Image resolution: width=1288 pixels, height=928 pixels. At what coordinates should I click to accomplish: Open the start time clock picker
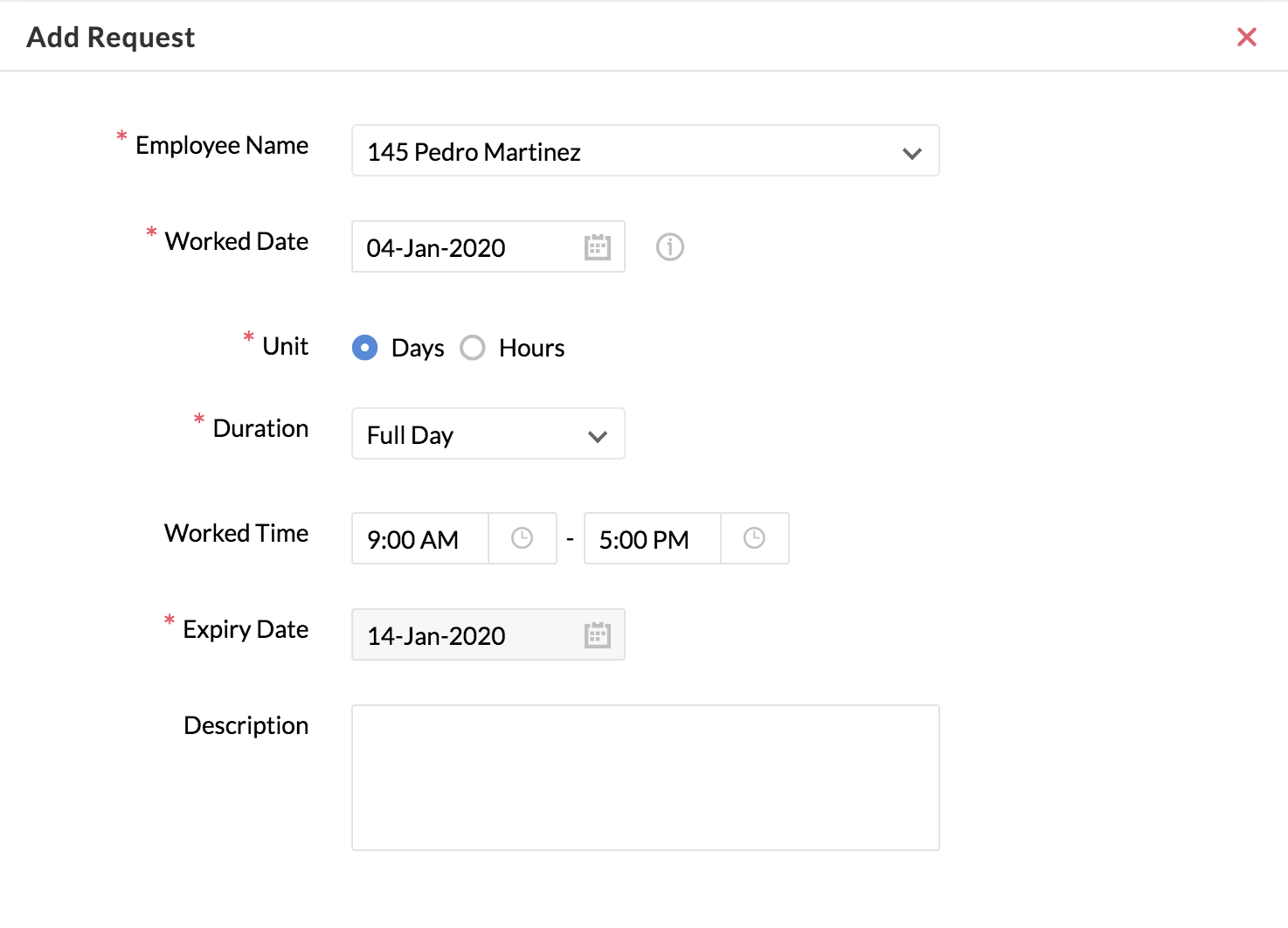coord(522,538)
